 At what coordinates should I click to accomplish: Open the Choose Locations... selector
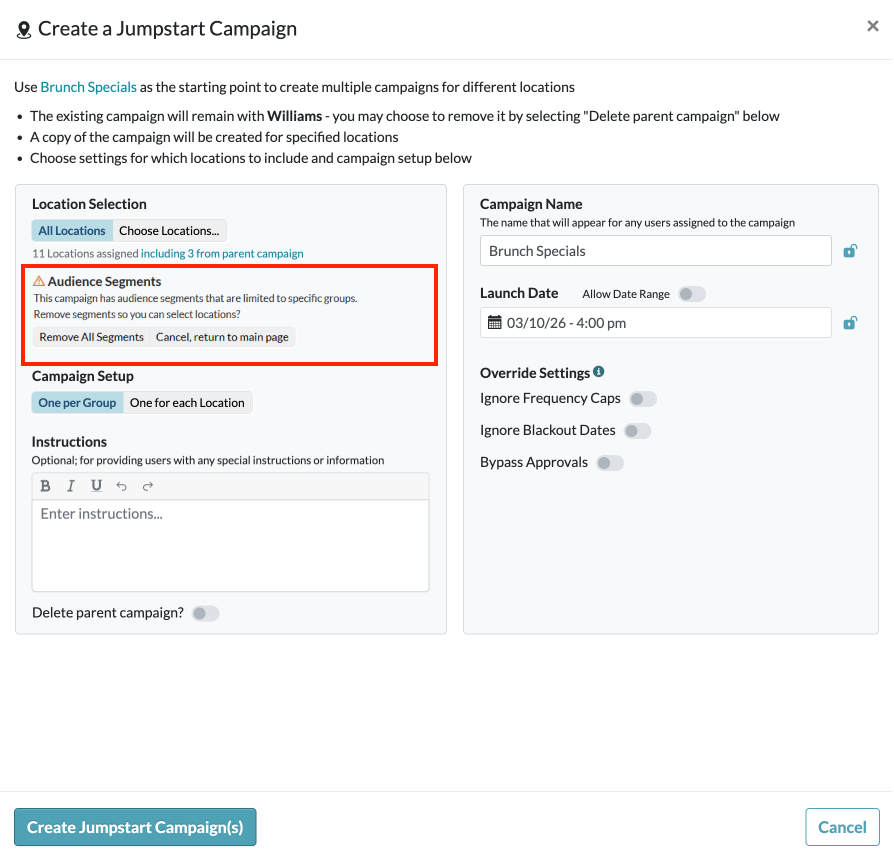coord(169,231)
